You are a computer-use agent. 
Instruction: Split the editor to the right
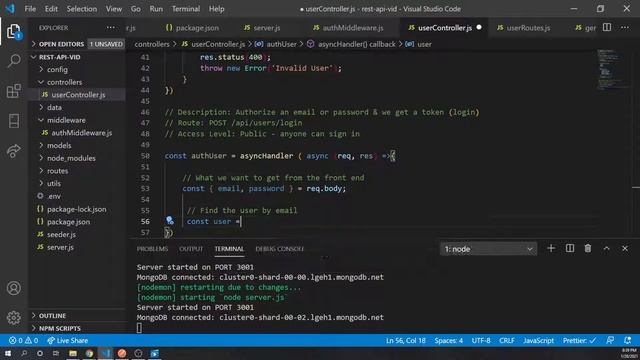pos(607,28)
